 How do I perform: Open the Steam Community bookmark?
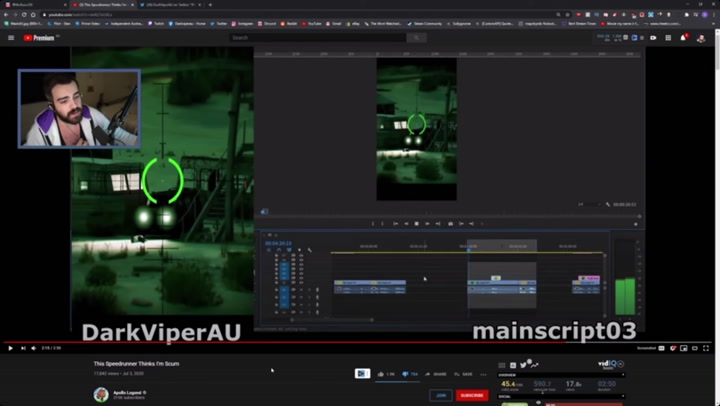(425, 23)
